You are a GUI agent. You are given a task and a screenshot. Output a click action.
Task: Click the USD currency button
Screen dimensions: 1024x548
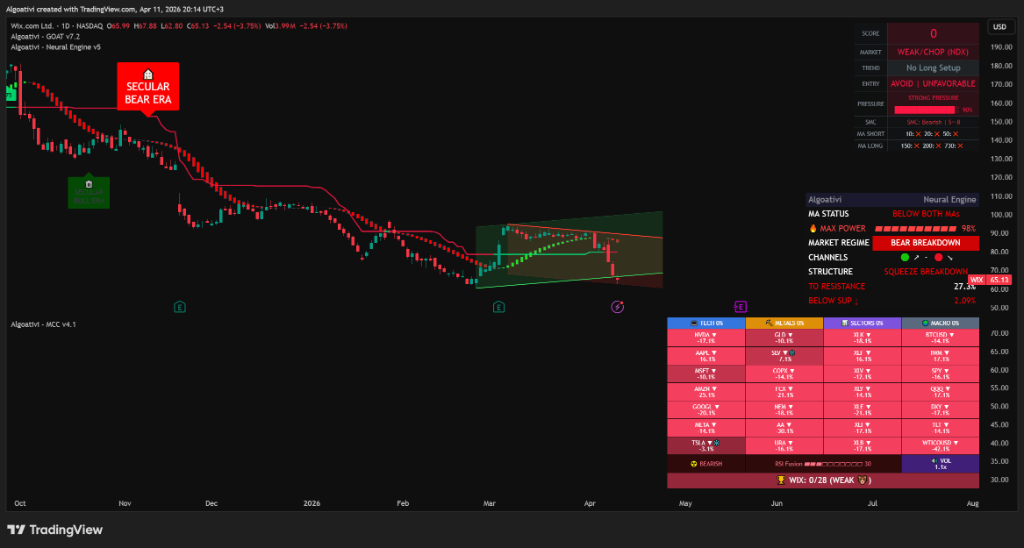click(1000, 27)
